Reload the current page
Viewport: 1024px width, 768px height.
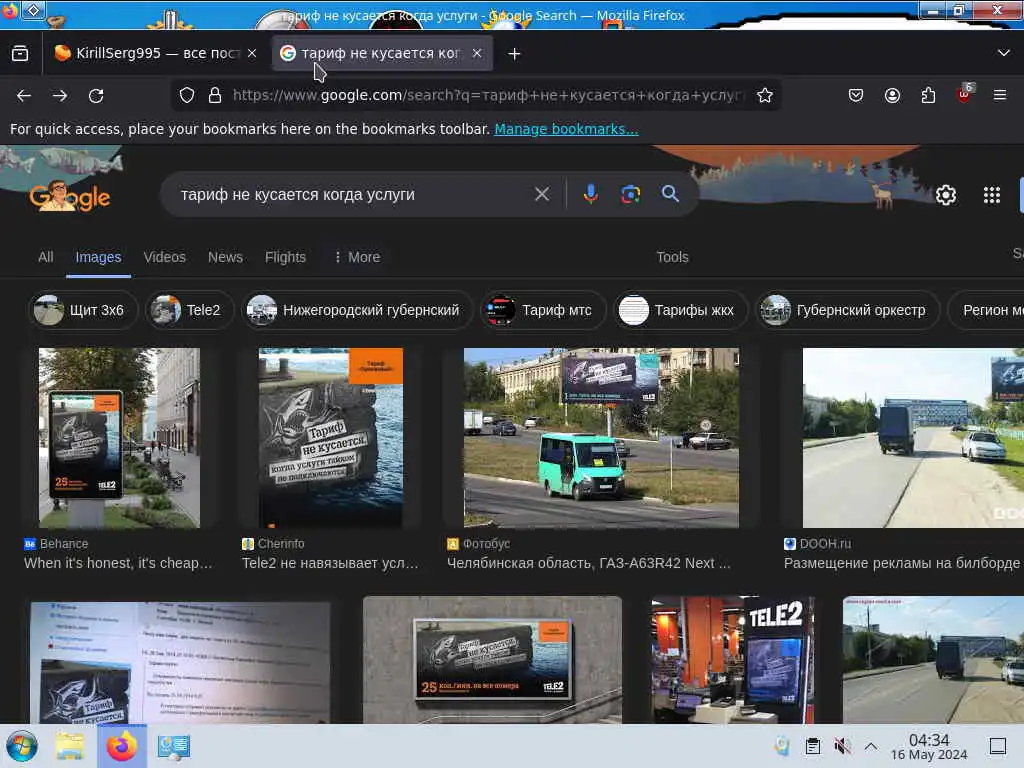click(96, 96)
